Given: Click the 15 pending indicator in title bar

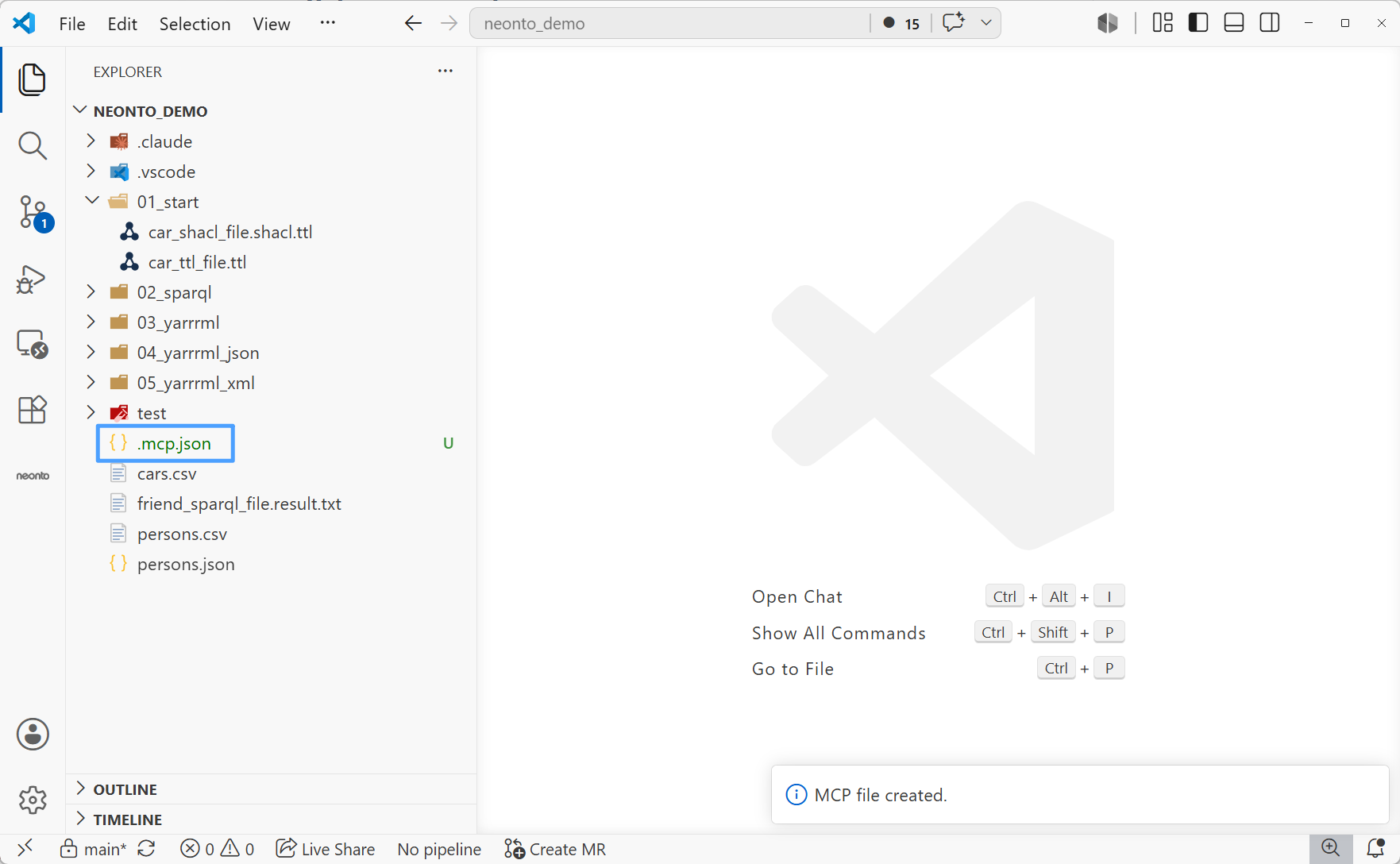Looking at the screenshot, I should pos(901,24).
